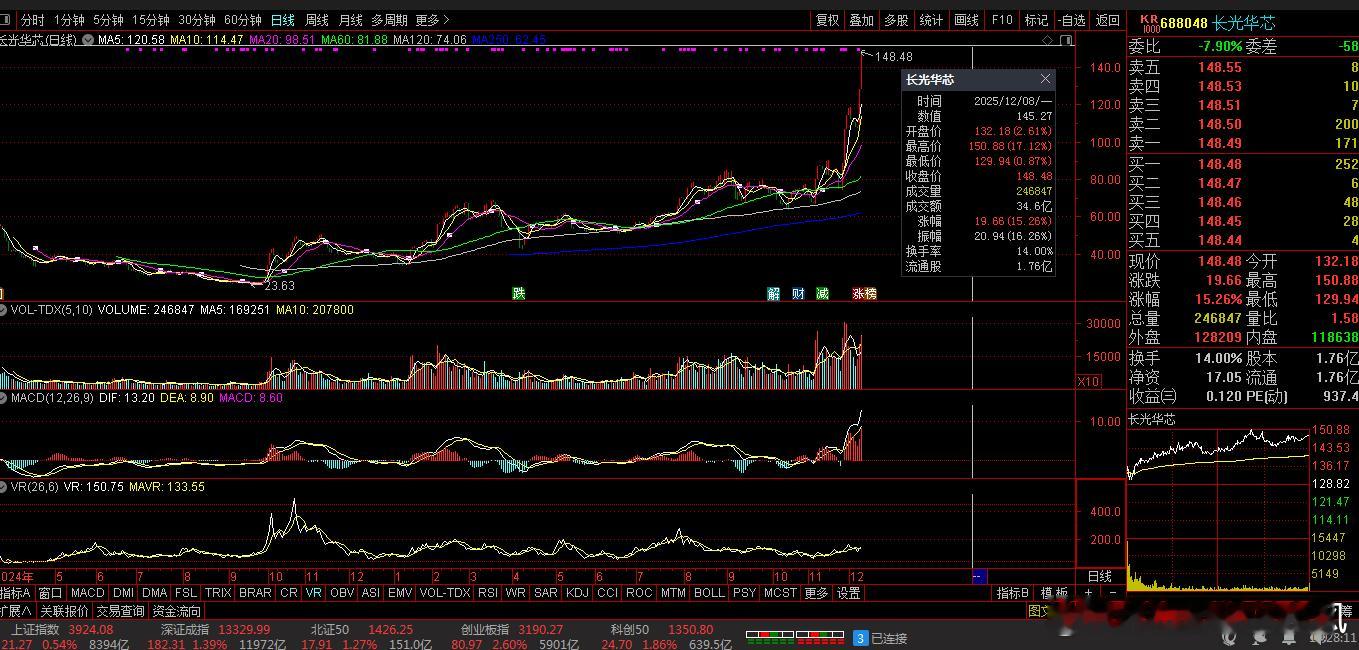Open the 画线 drawing tools
1359x650 pixels.
[966, 20]
